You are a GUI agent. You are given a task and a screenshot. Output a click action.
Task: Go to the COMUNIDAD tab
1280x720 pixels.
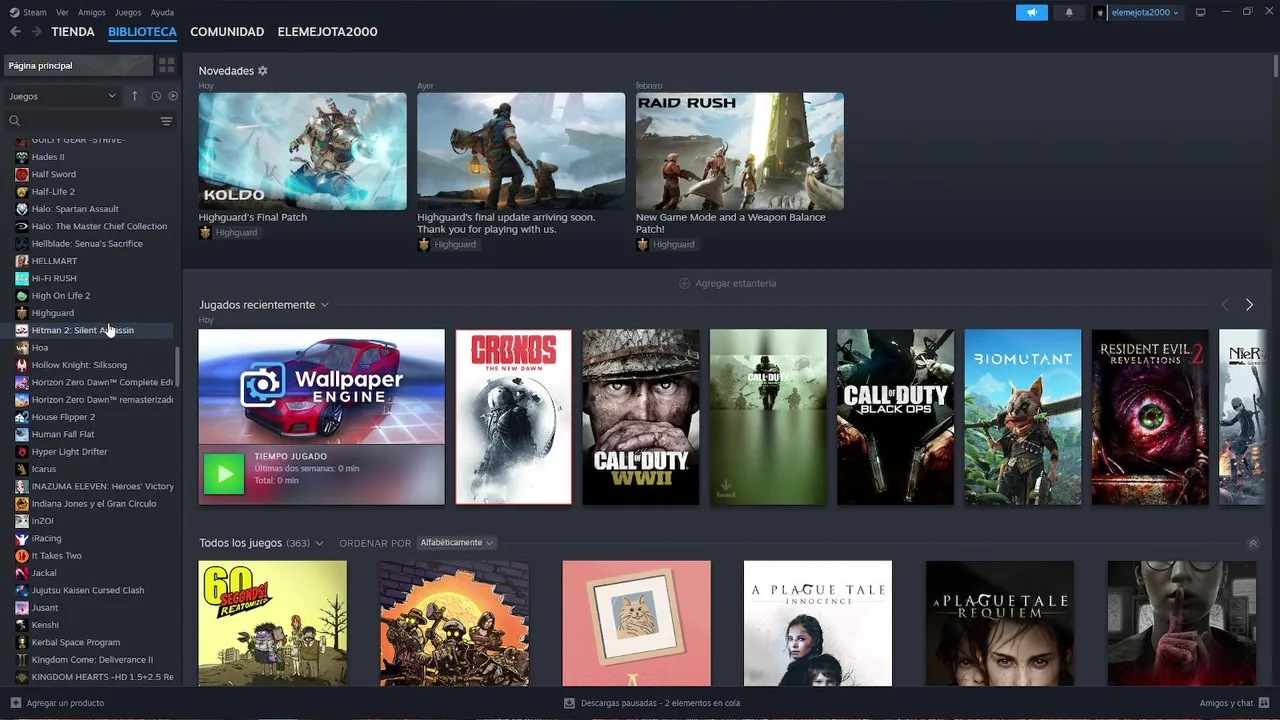click(227, 32)
